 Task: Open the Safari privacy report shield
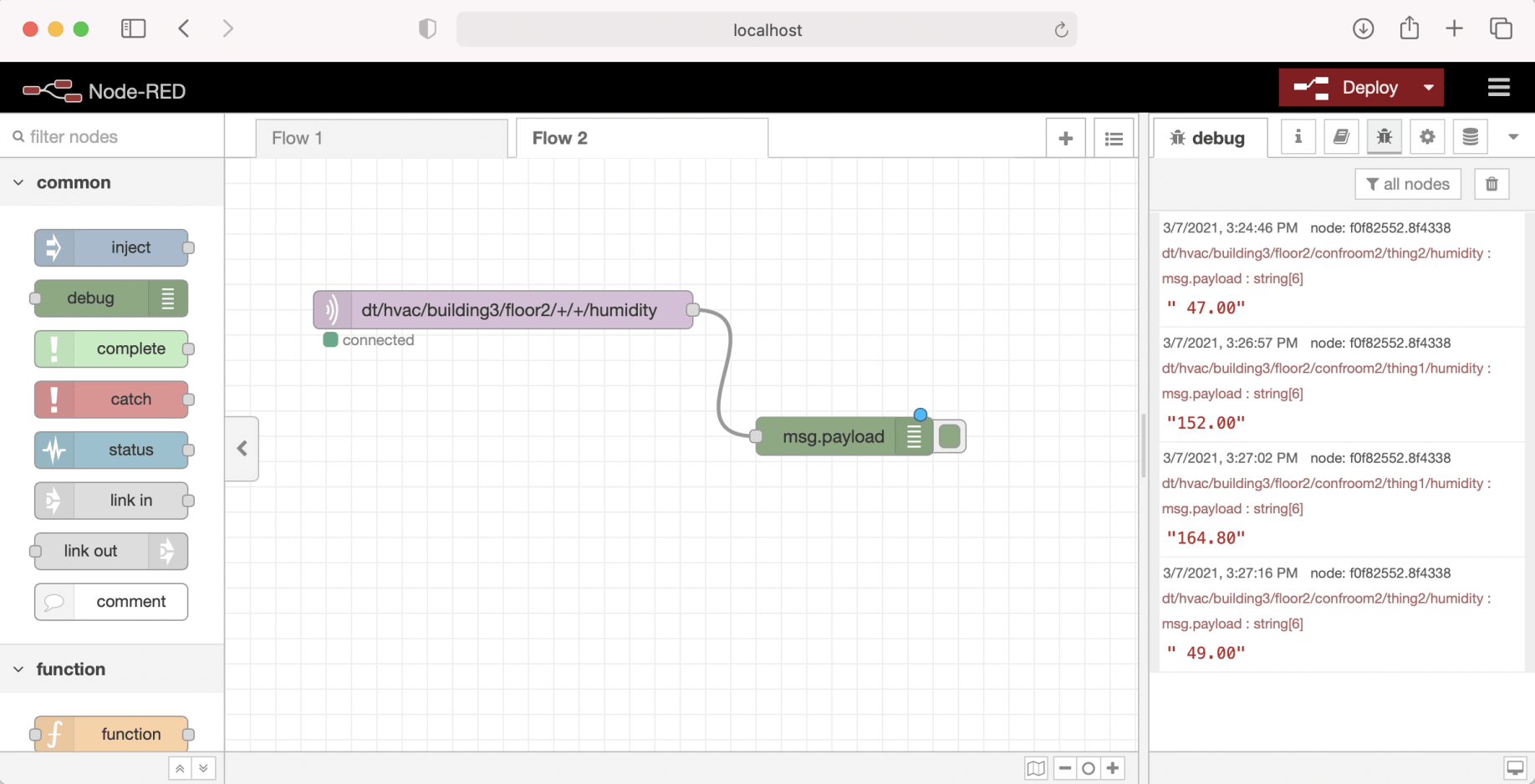(427, 29)
